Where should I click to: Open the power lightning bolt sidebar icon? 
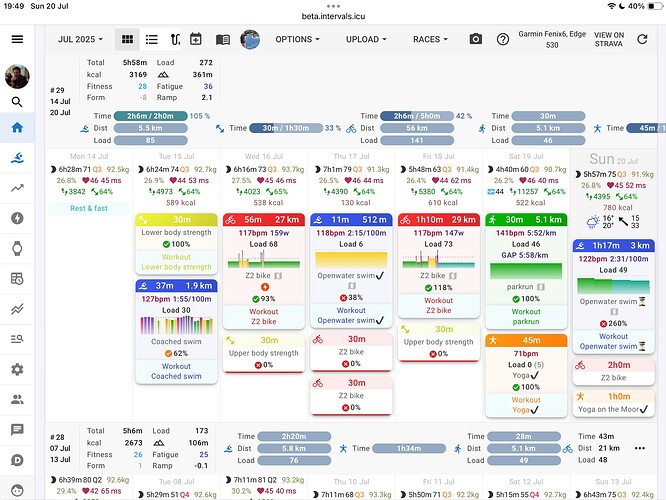[x=17, y=218]
